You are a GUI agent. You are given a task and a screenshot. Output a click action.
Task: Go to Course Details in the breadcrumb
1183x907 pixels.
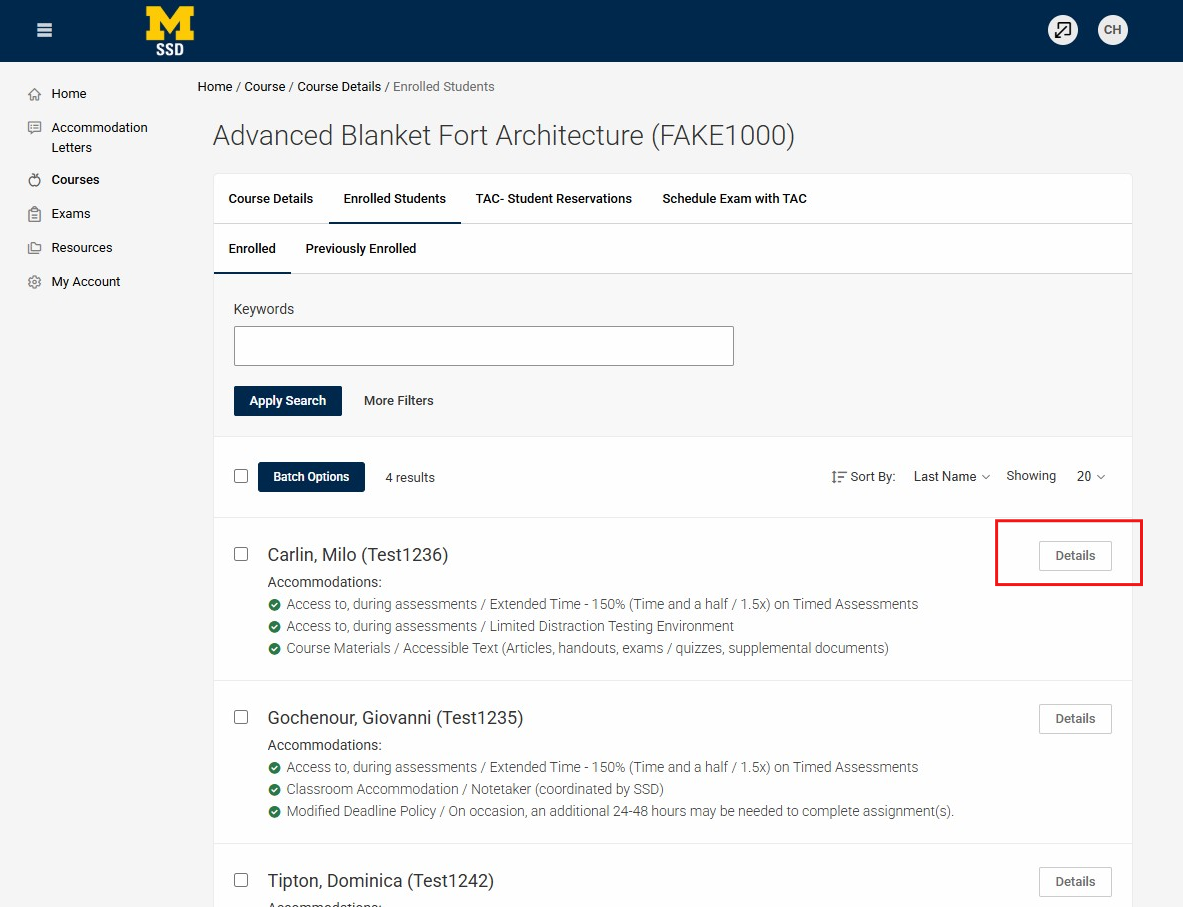pos(339,87)
